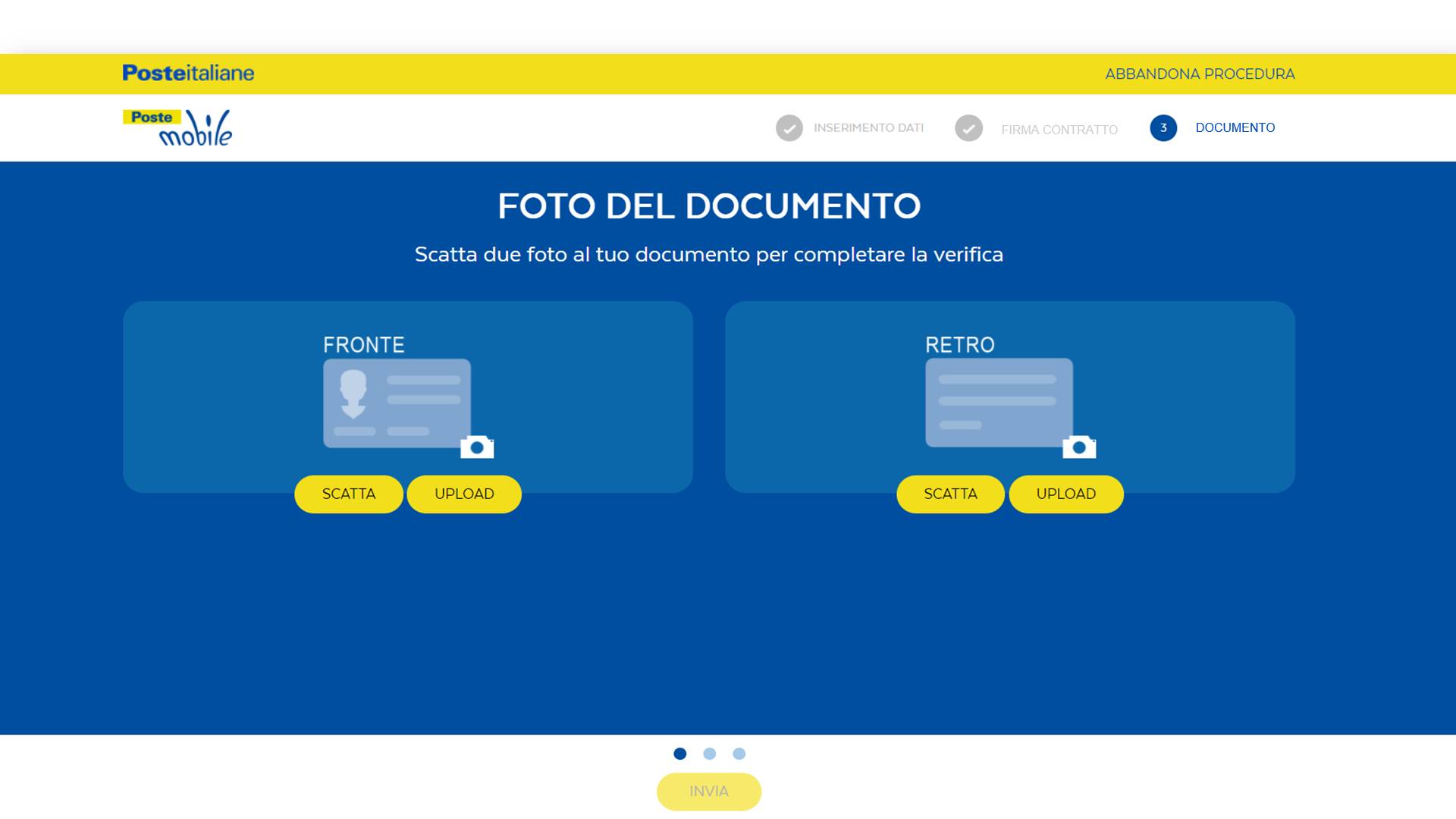Click the Retro document illustration
The image size is (1456, 819).
[x=999, y=403]
